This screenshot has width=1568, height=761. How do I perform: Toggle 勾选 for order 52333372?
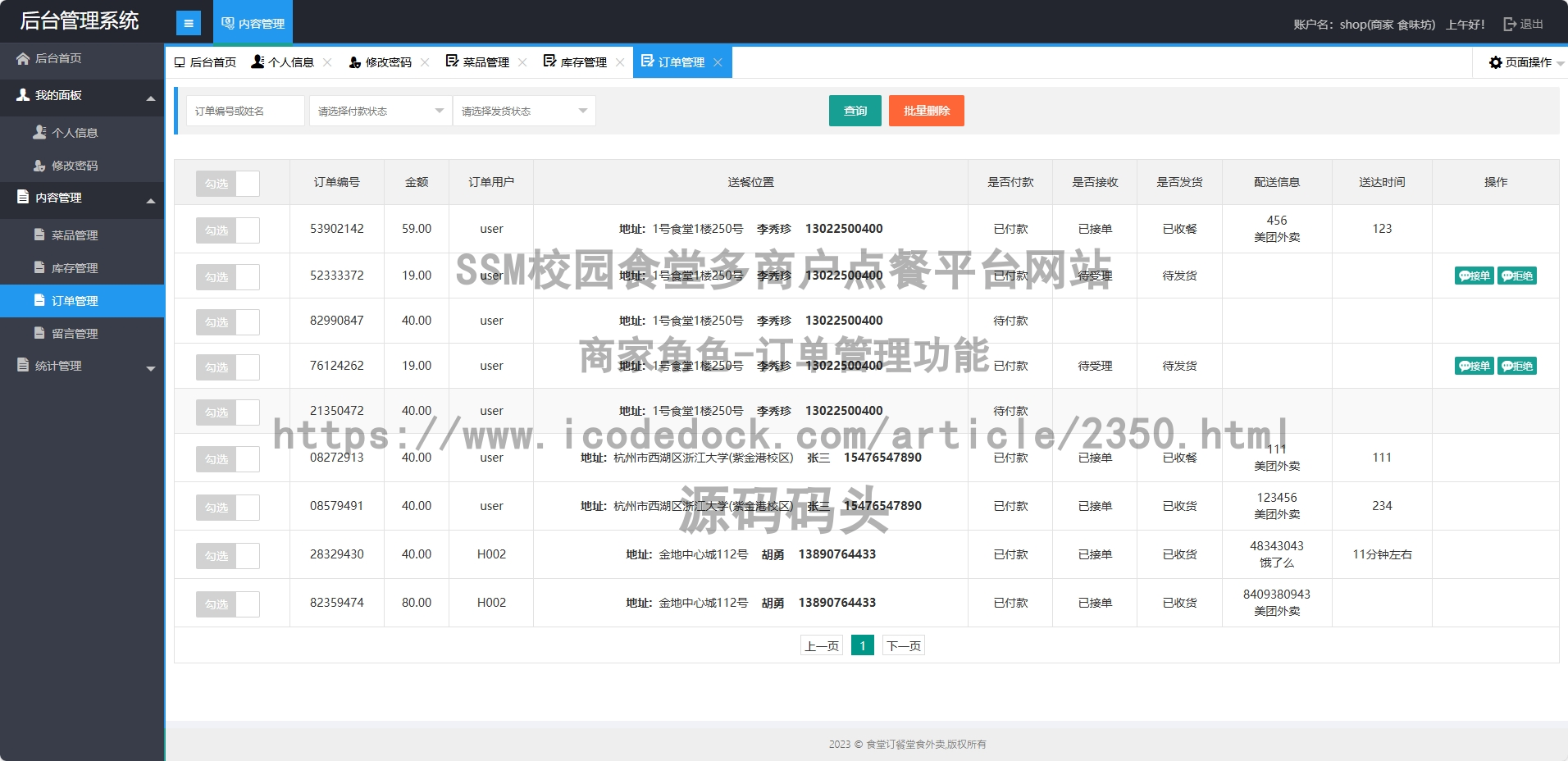pos(228,277)
